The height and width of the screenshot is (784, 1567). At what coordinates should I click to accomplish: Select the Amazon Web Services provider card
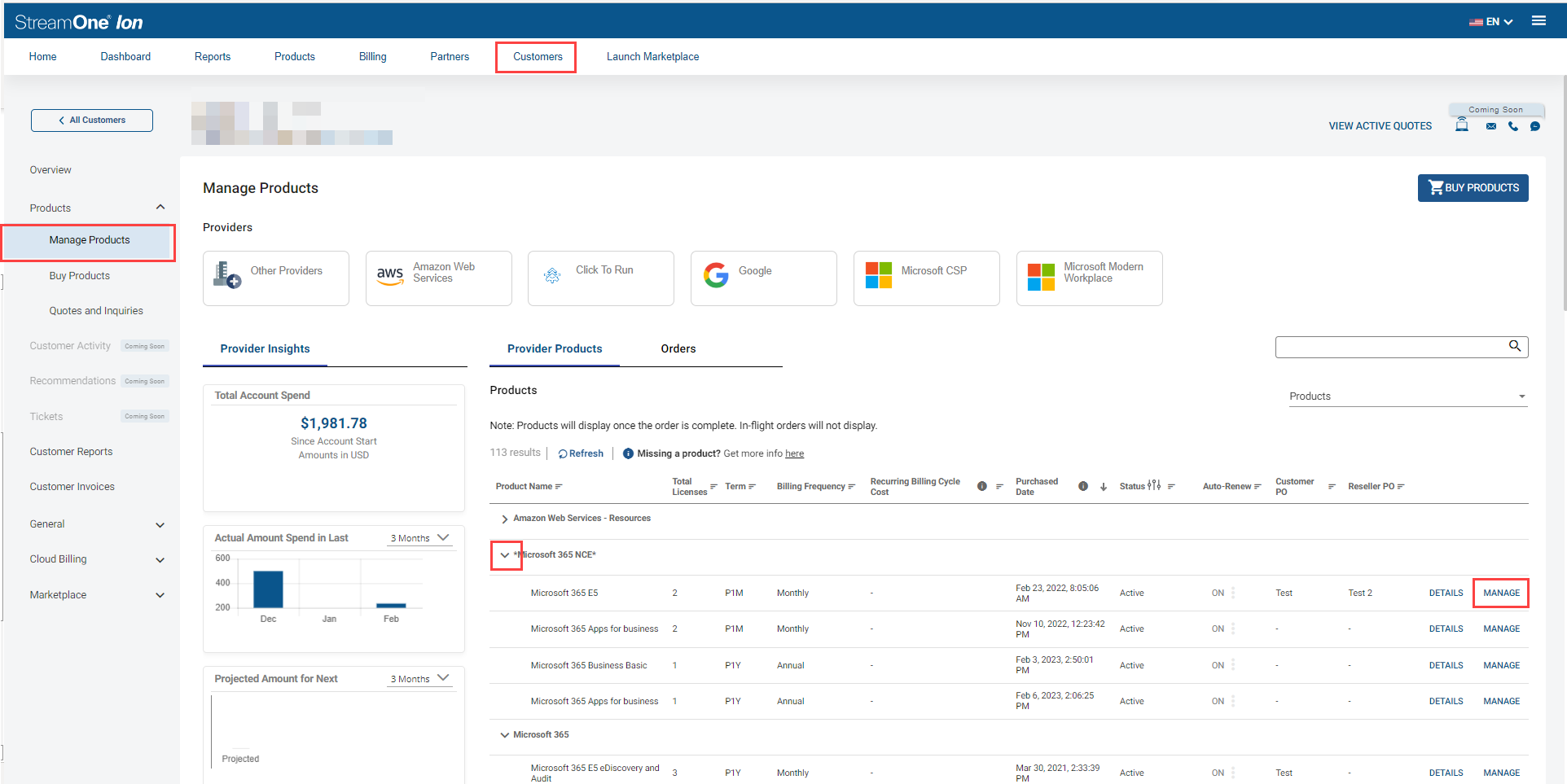pos(438,278)
